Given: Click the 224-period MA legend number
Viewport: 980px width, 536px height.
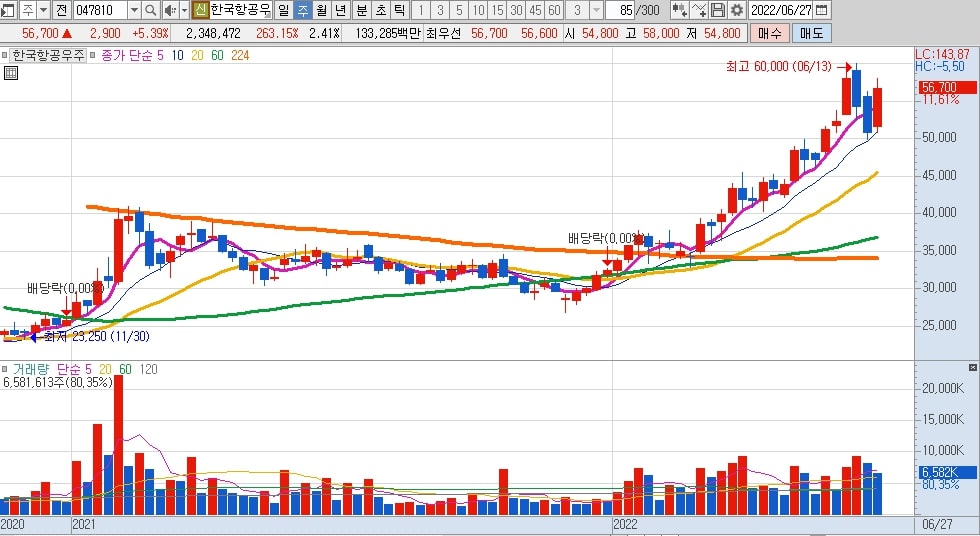Looking at the screenshot, I should [240, 56].
